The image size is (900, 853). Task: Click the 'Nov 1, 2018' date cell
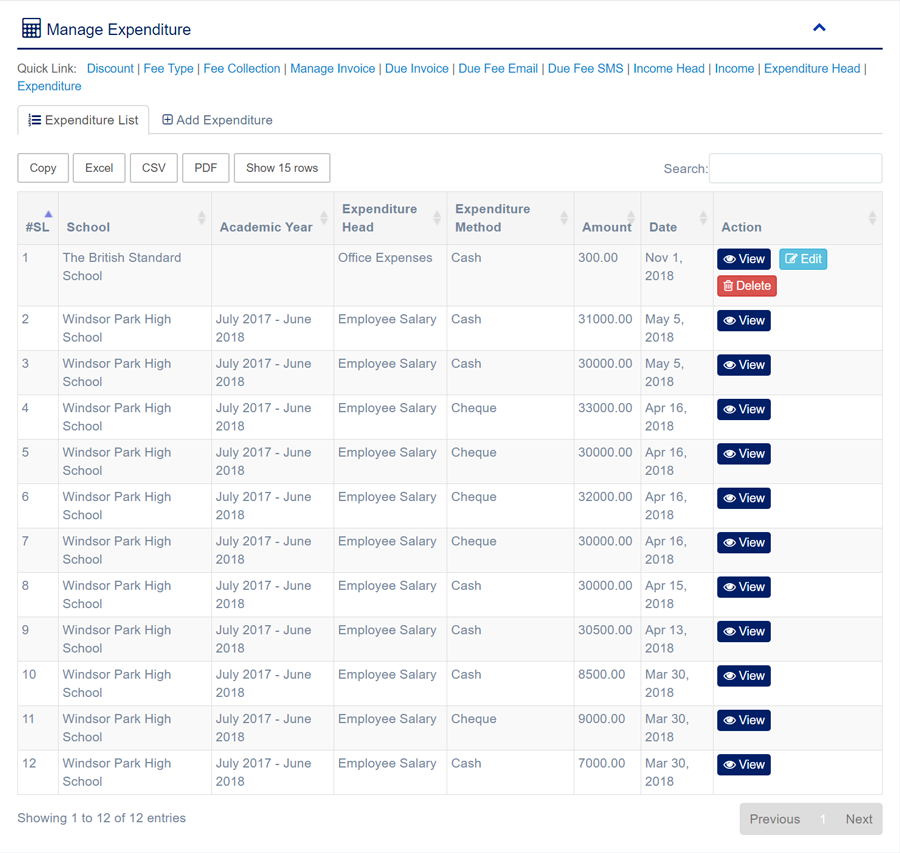tap(677, 276)
